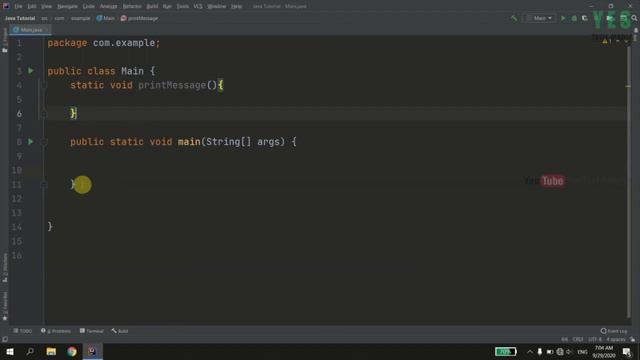Open the Analyze menu
Screen dimensions: 640x360
pos(109,6)
